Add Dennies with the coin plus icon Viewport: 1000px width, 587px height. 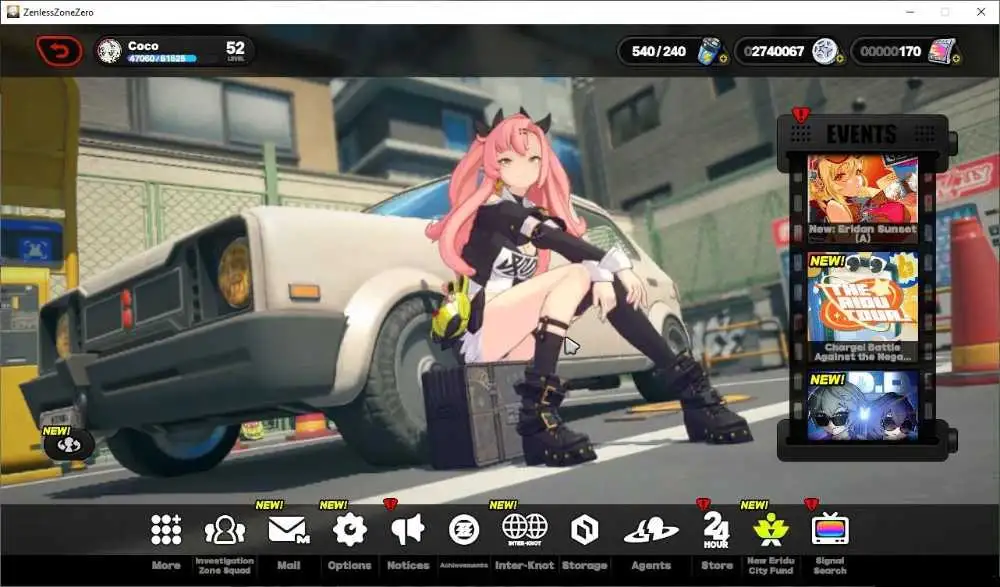click(x=840, y=59)
